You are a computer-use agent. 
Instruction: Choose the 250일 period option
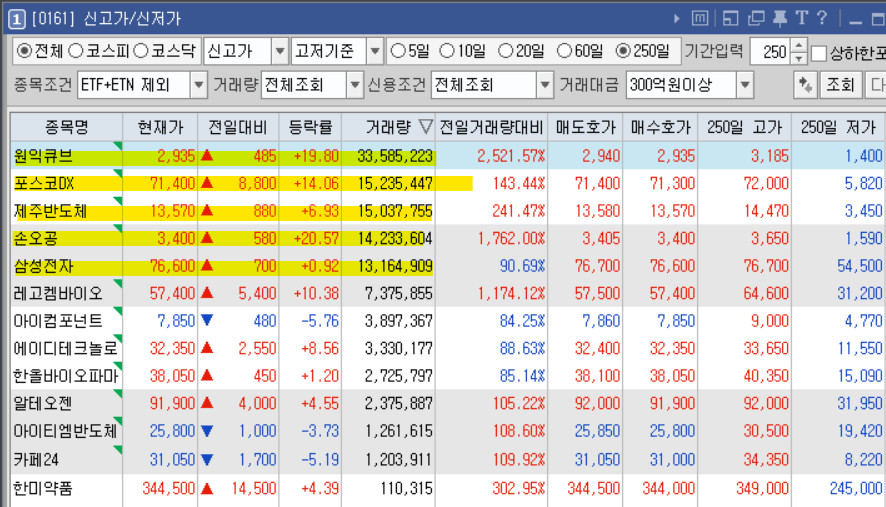[623, 51]
